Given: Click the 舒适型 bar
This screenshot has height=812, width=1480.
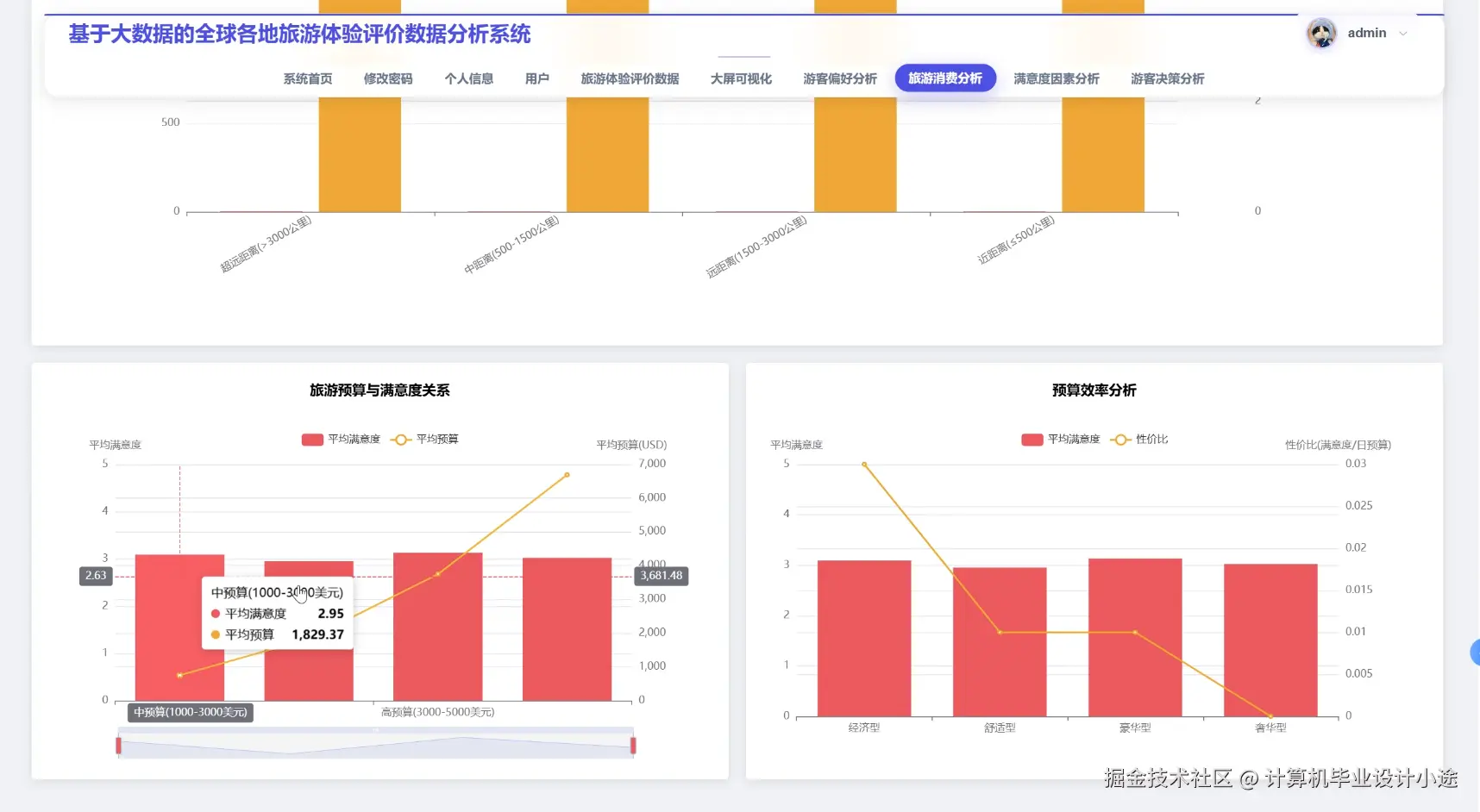Looking at the screenshot, I should click(1000, 641).
